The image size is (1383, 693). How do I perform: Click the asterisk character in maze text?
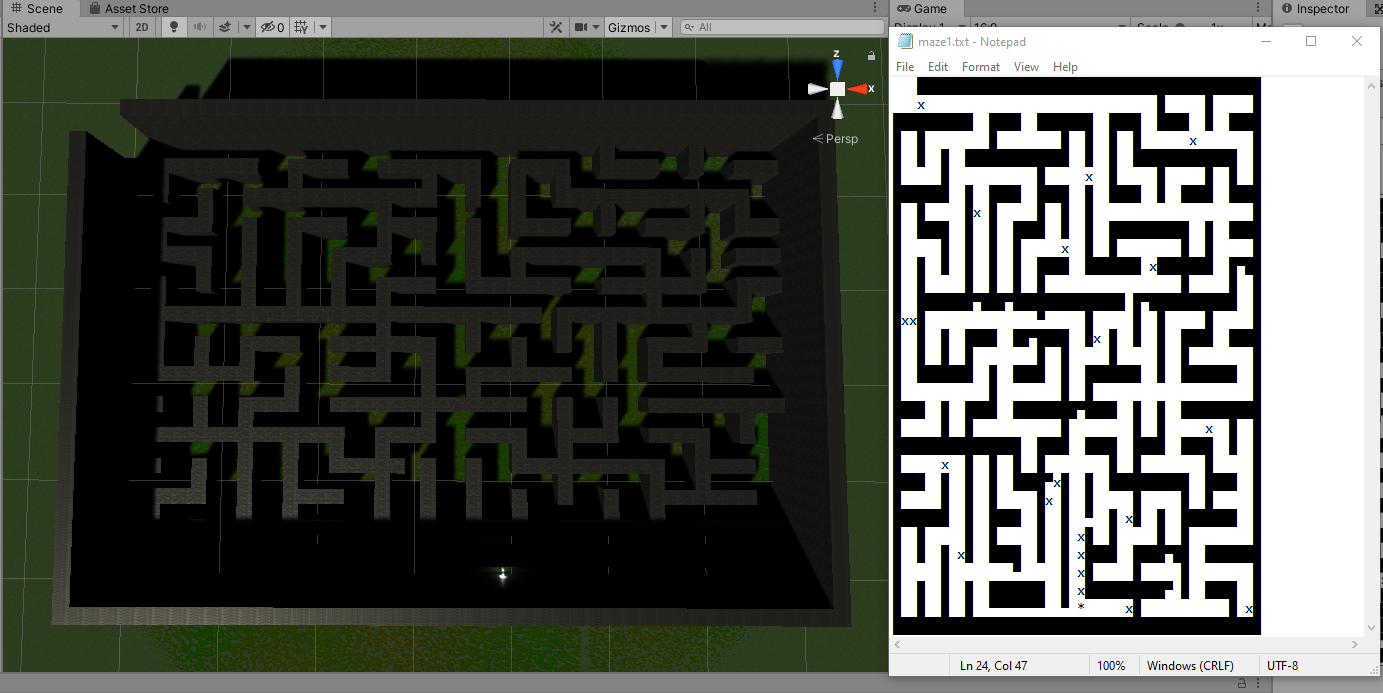pos(1081,607)
